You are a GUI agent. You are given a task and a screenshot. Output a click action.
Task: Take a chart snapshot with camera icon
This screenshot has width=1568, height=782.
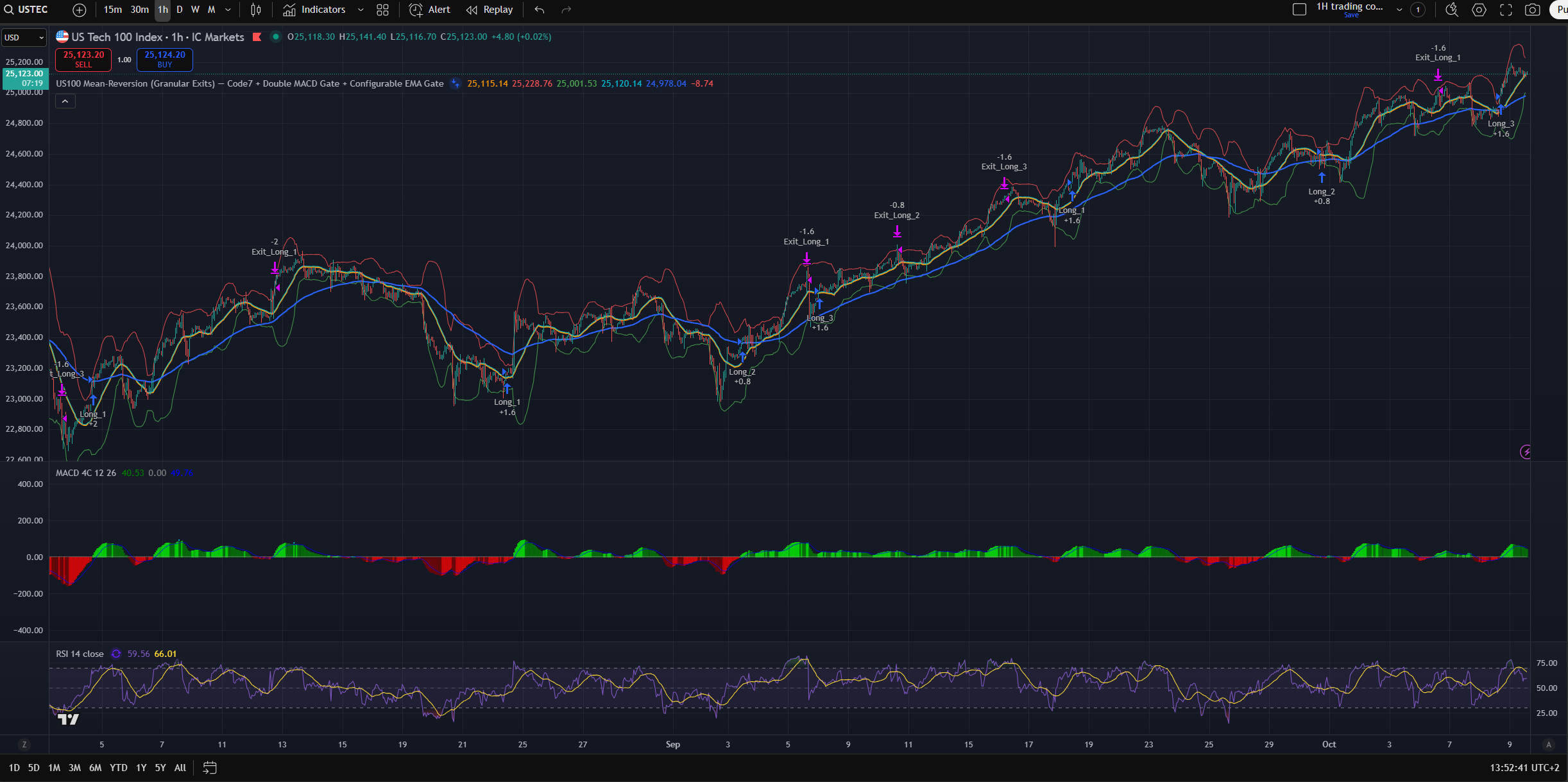tap(1532, 10)
